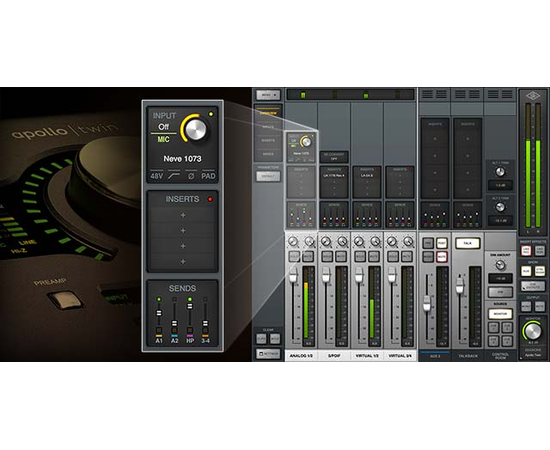Click first insert slot of AUX 2

pyautogui.click(x=435, y=139)
